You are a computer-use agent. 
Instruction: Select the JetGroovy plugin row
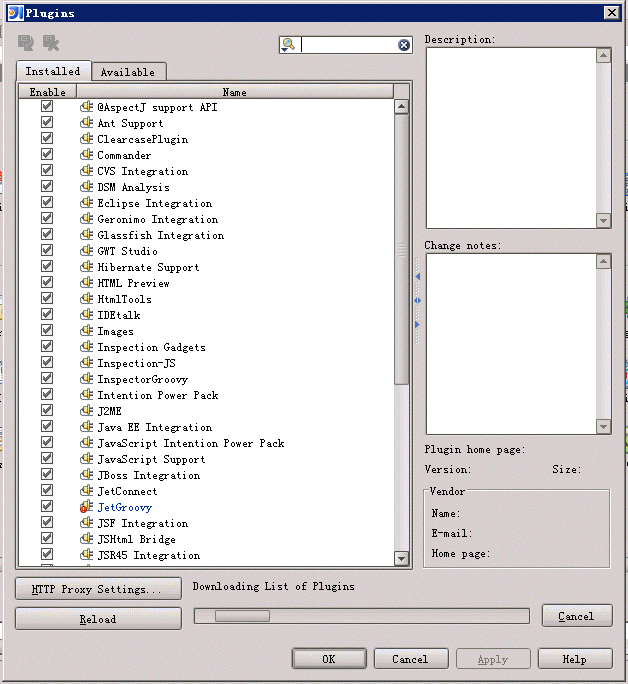[x=206, y=507]
